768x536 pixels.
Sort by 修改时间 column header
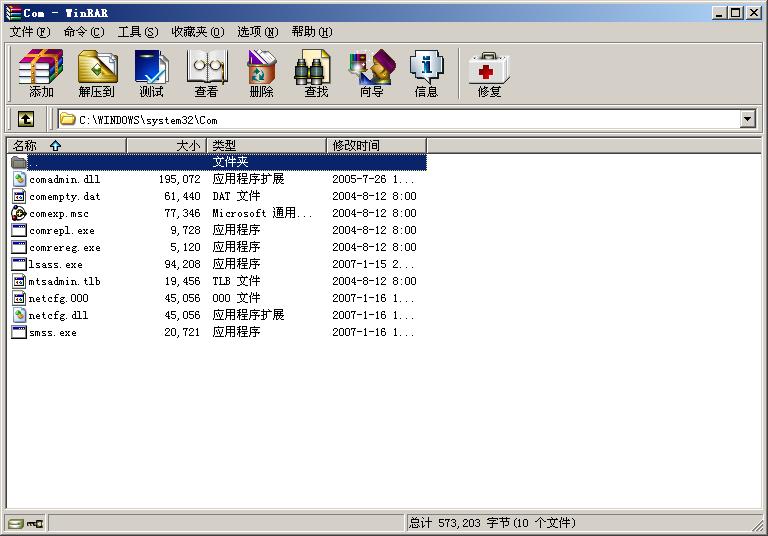[376, 146]
